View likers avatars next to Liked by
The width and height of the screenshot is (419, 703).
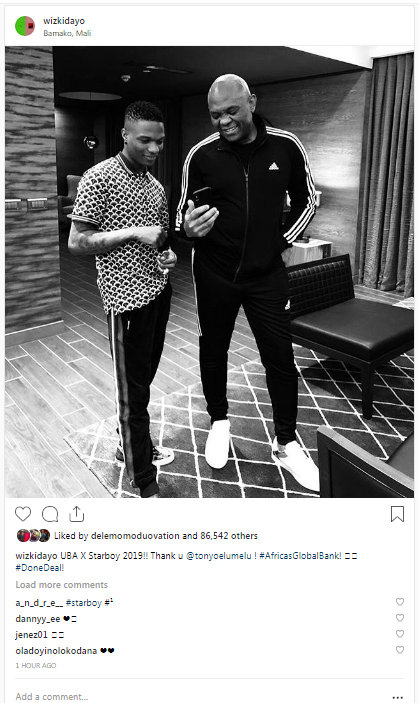pyautogui.click(x=33, y=535)
